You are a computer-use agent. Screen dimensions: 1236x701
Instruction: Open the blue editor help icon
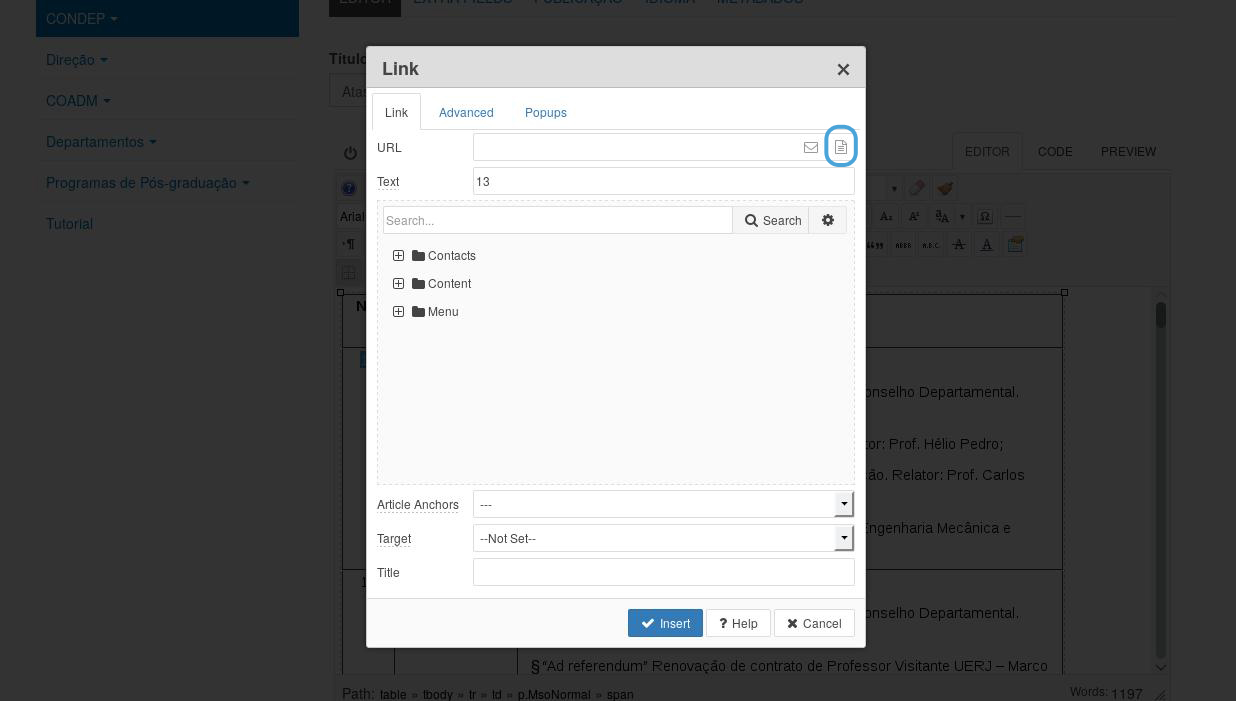pos(348,188)
